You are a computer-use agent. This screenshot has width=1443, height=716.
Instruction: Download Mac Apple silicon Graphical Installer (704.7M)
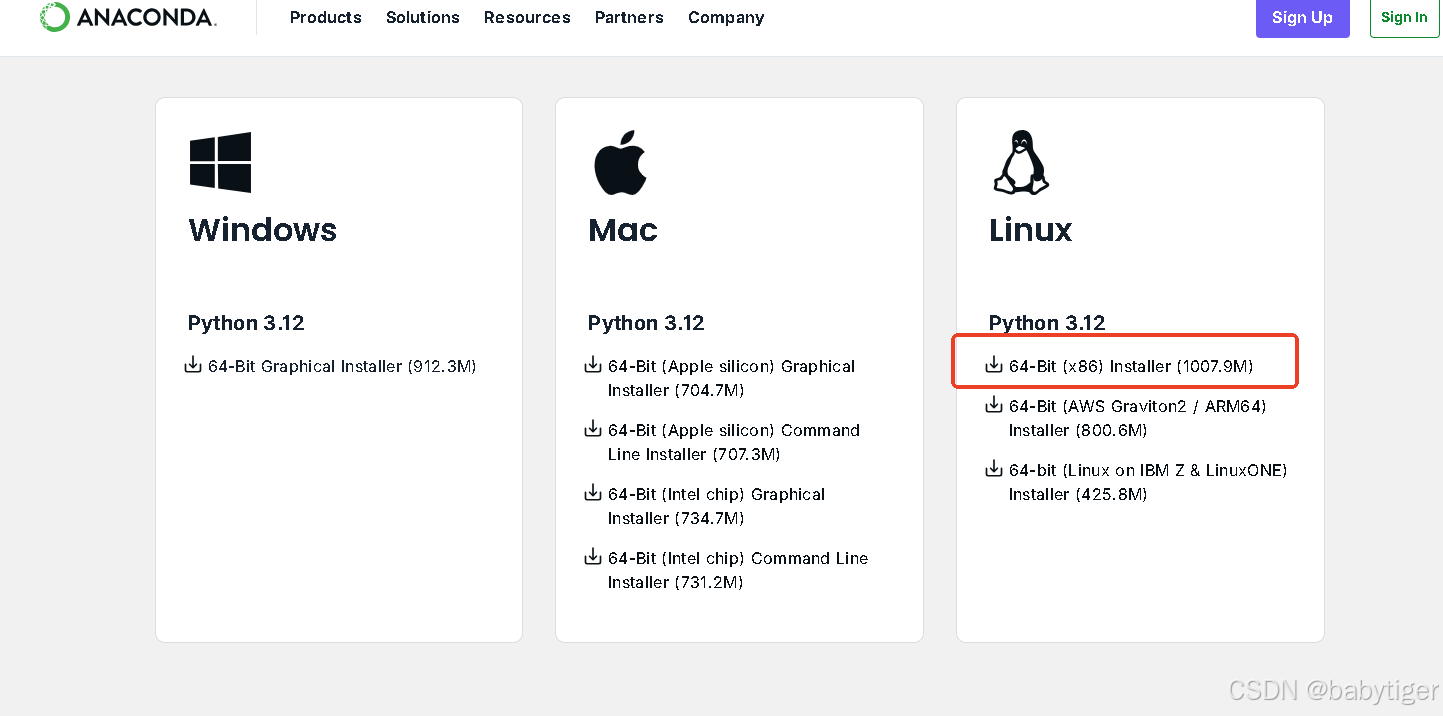click(x=731, y=378)
